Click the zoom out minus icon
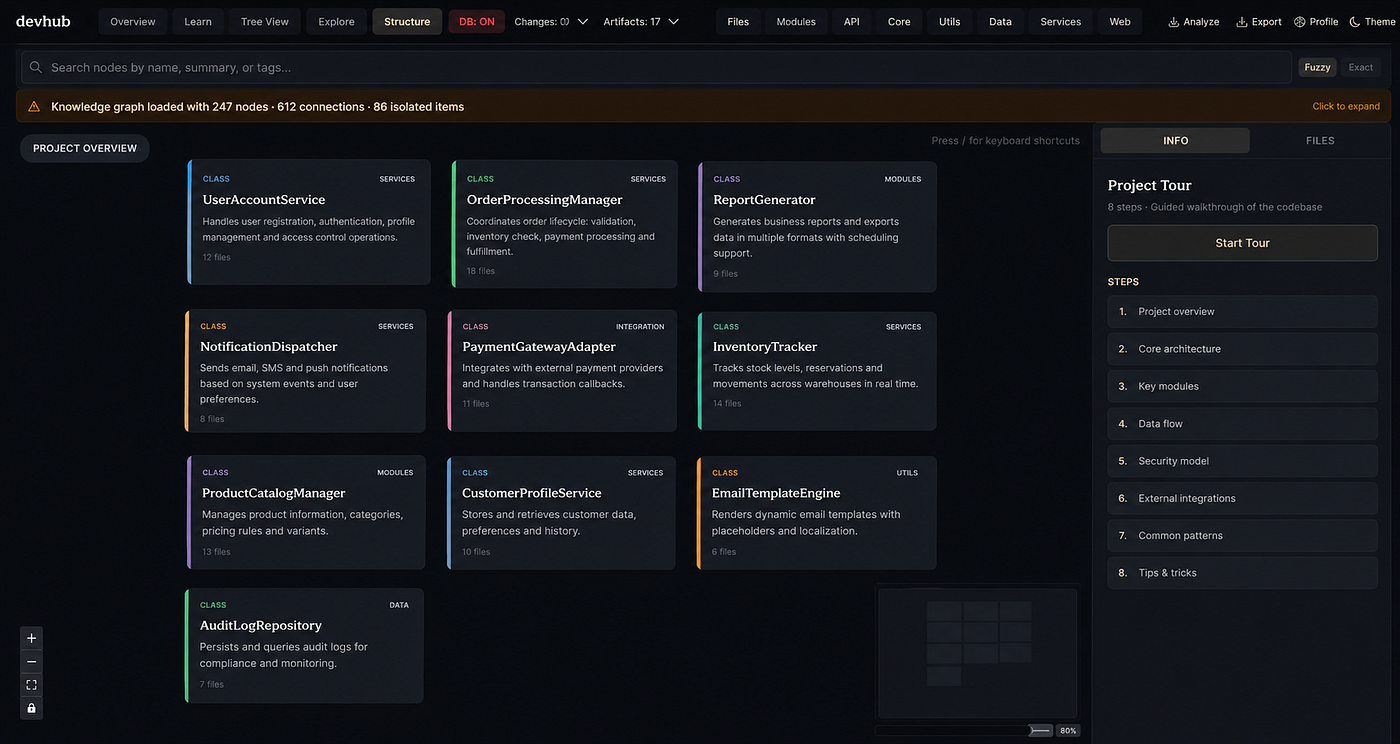1400x744 pixels. (x=32, y=662)
